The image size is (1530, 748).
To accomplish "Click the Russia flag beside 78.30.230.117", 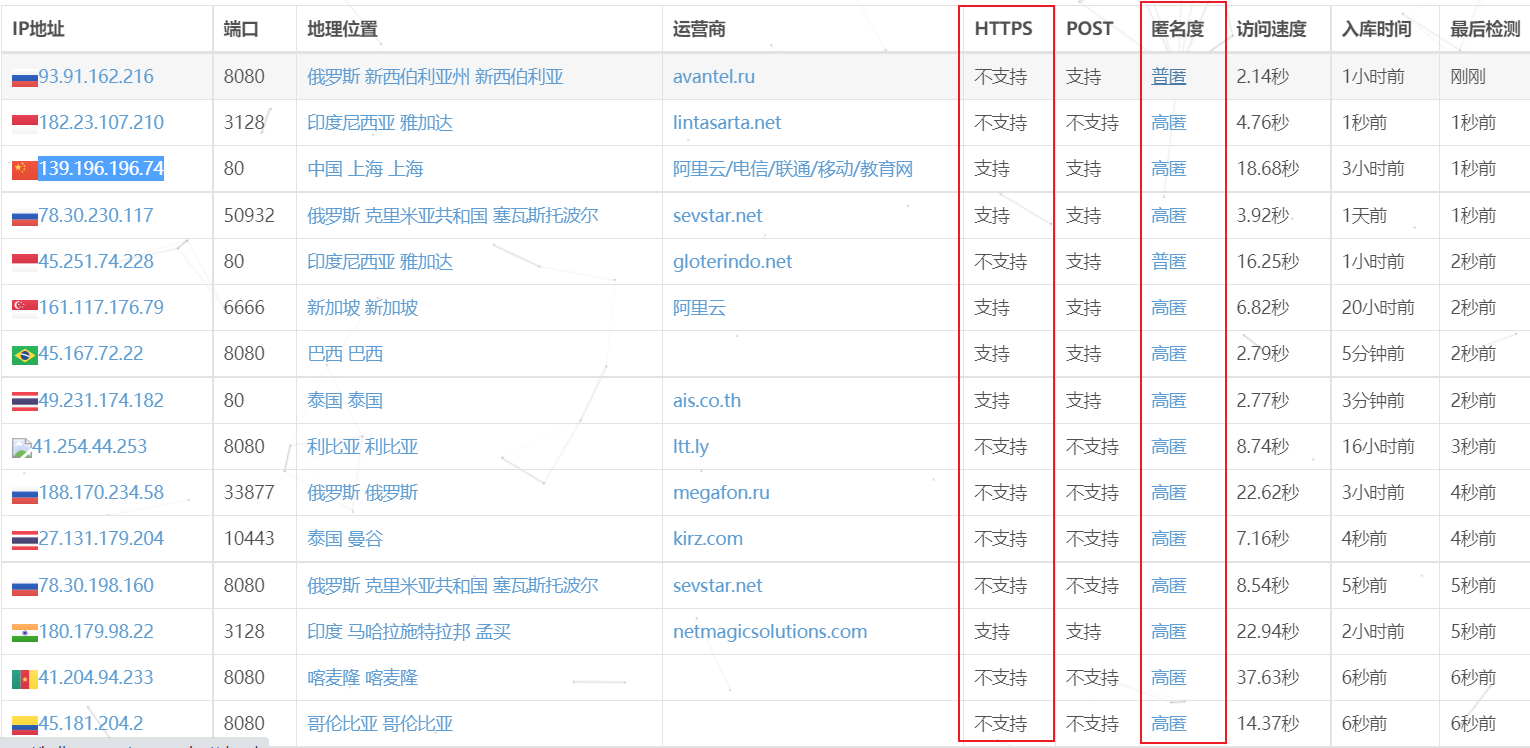I will [x=25, y=216].
